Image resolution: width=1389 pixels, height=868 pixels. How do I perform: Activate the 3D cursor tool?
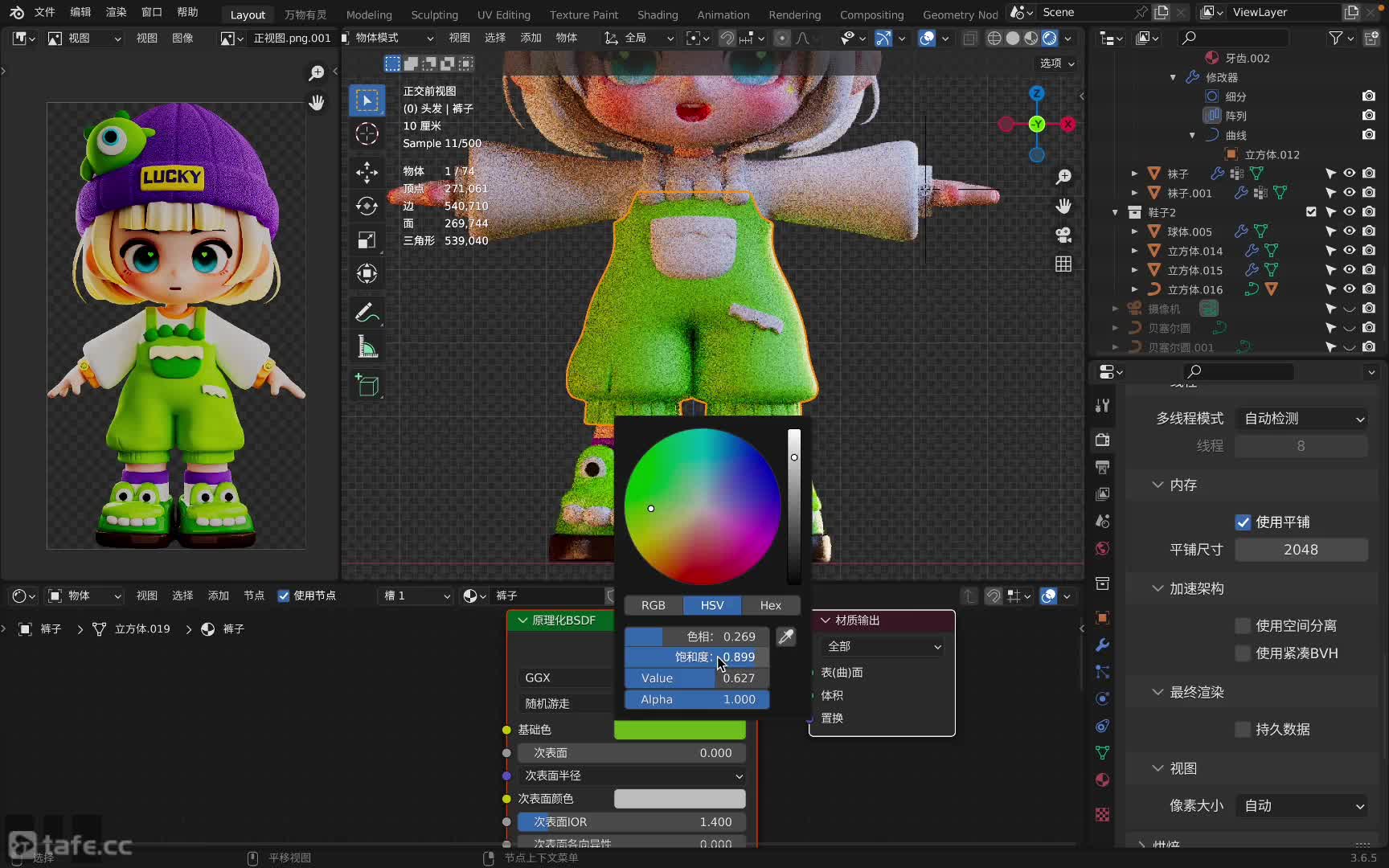coord(367,133)
